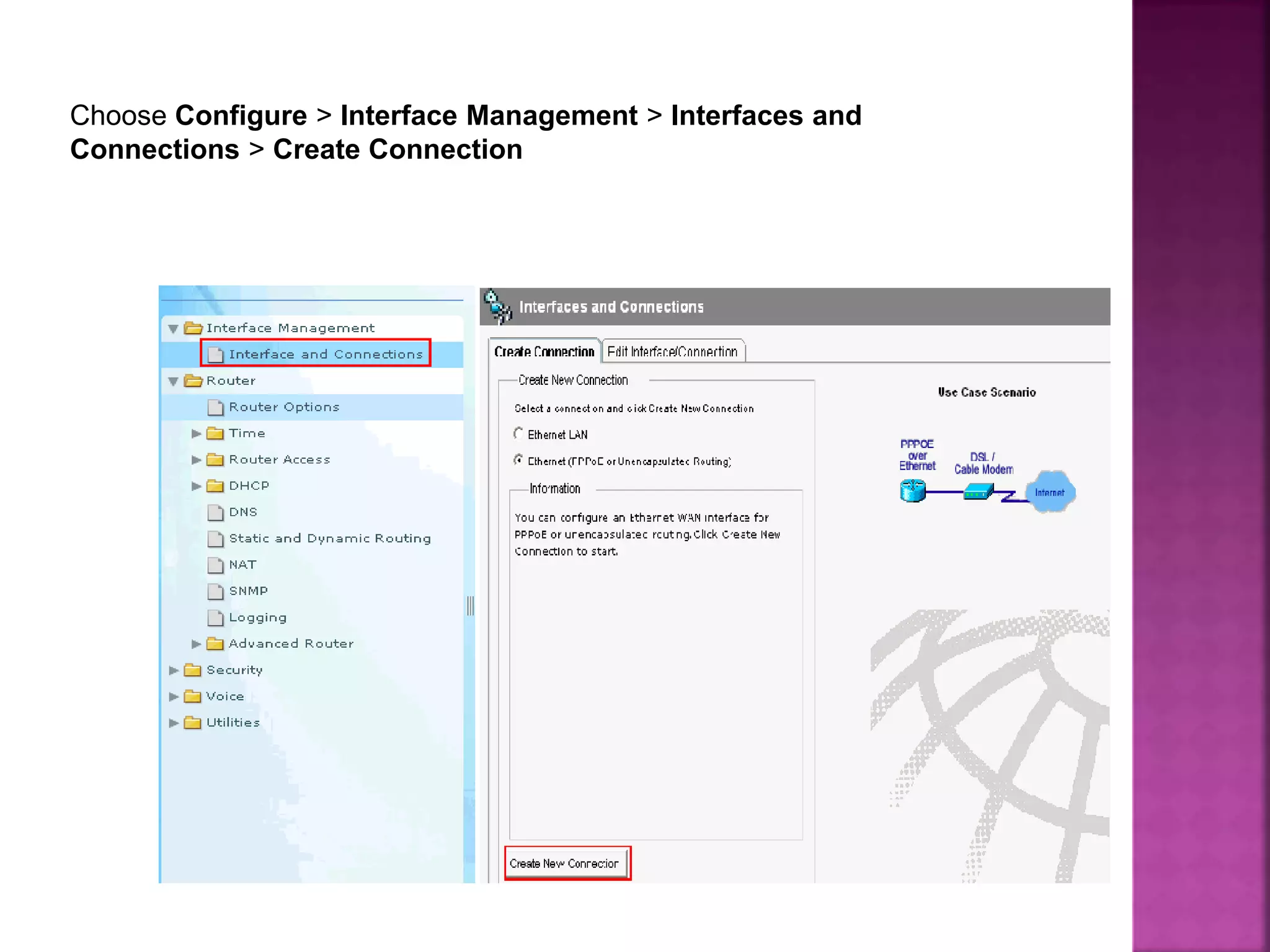This screenshot has width=1270, height=952.
Task: Click the NAT page icon in tree
Action: coord(215,565)
